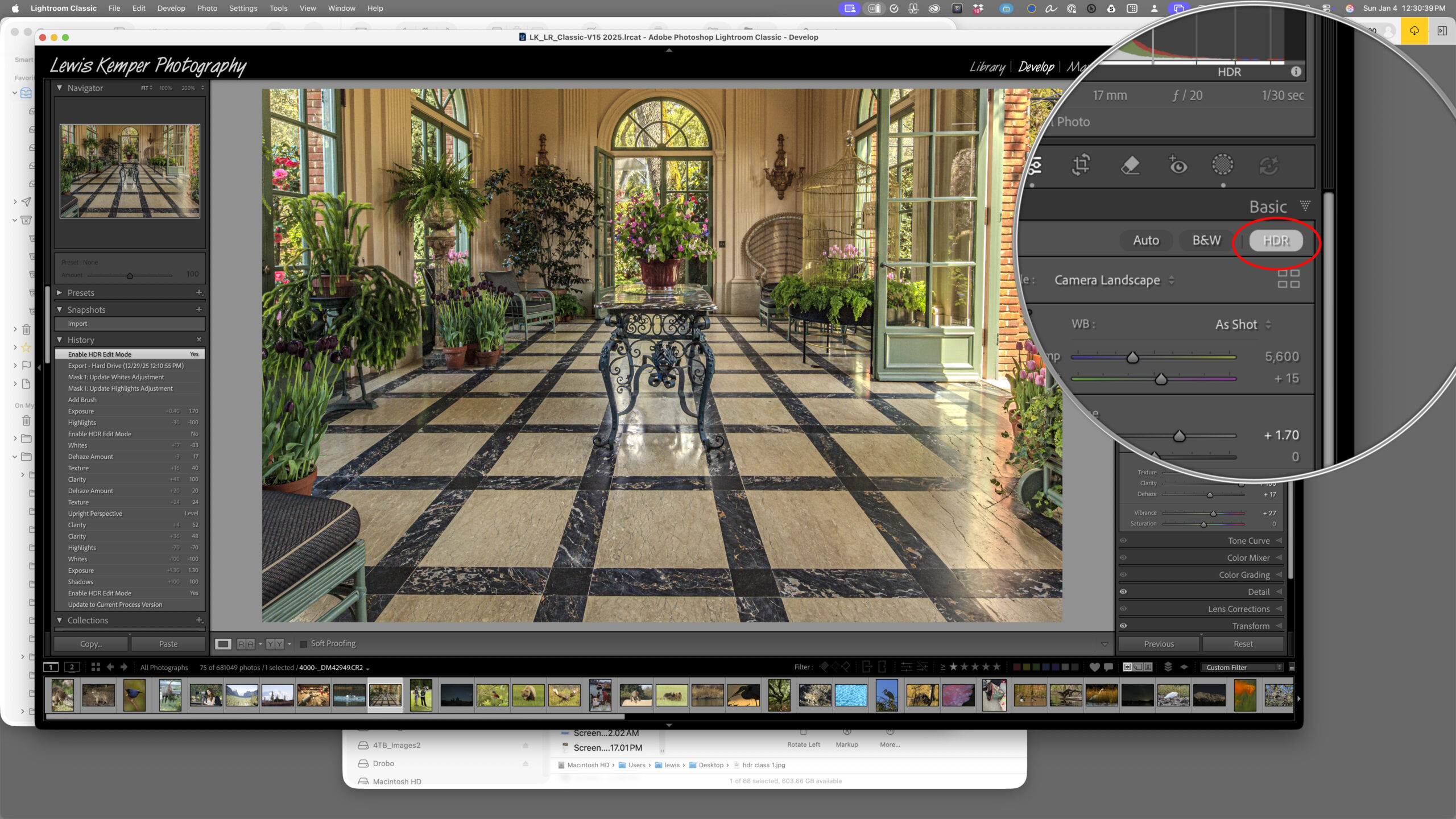Open the Develop menu in menu bar

click(x=171, y=8)
